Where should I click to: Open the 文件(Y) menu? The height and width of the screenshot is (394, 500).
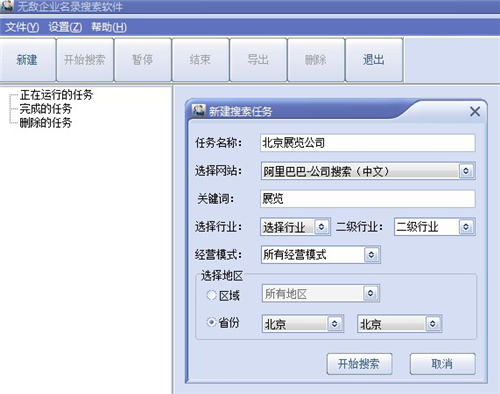[x=22, y=27]
